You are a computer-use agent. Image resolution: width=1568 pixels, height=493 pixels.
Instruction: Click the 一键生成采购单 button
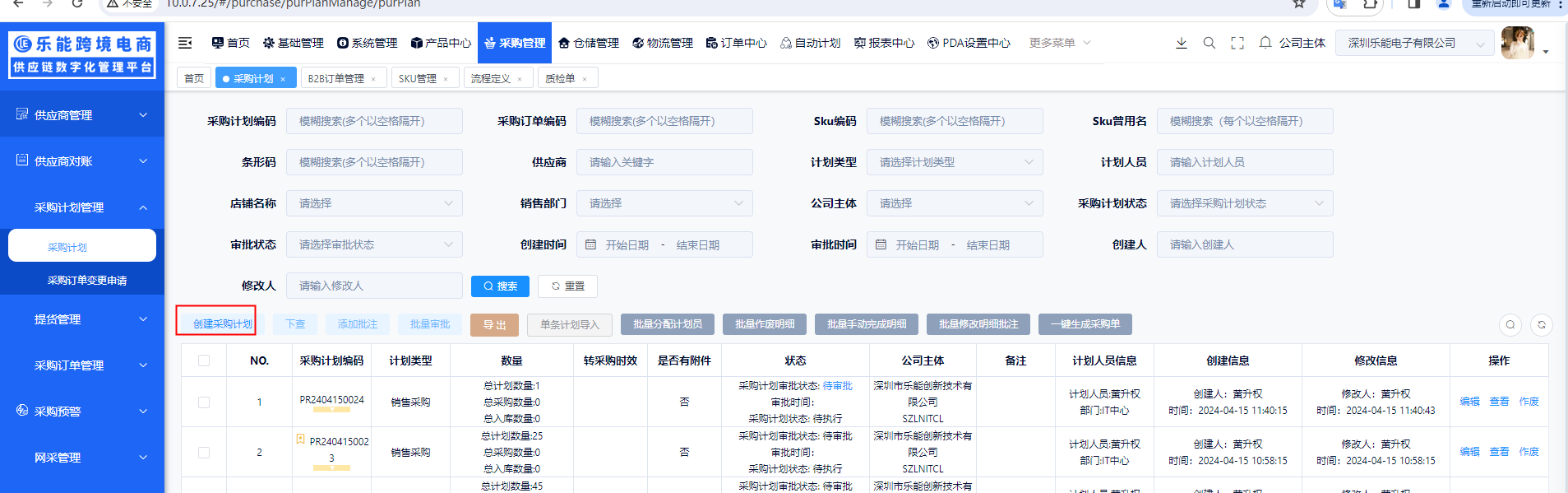1085,324
